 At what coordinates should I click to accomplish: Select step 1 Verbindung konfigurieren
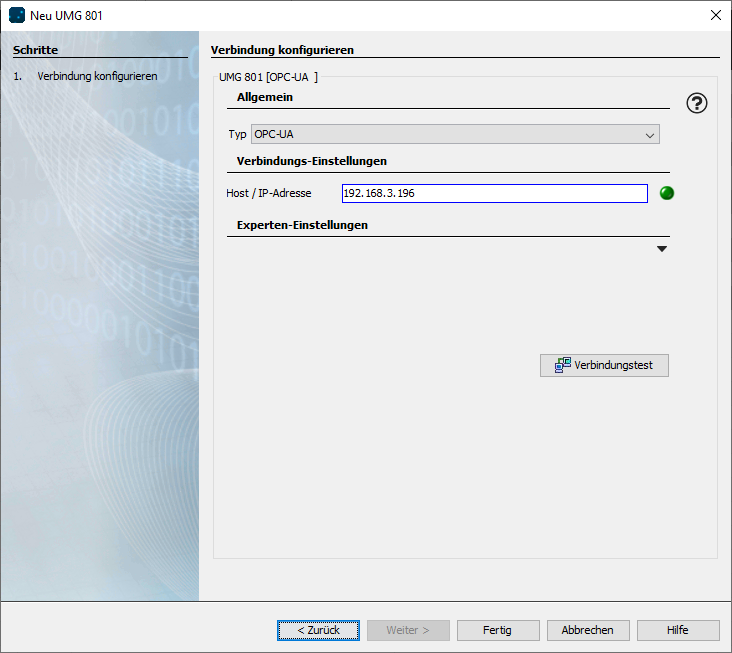coord(85,76)
